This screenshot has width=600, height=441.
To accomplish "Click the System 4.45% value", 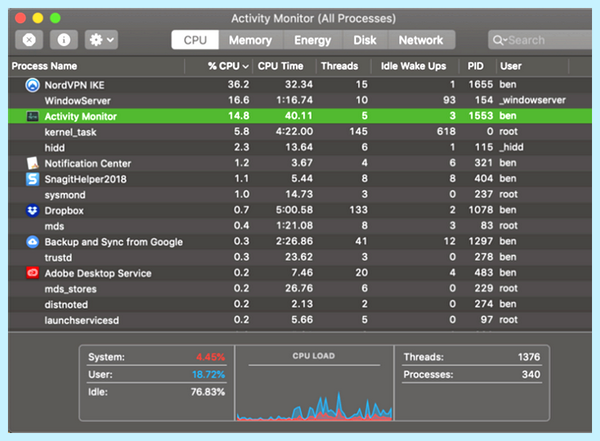I will point(210,357).
